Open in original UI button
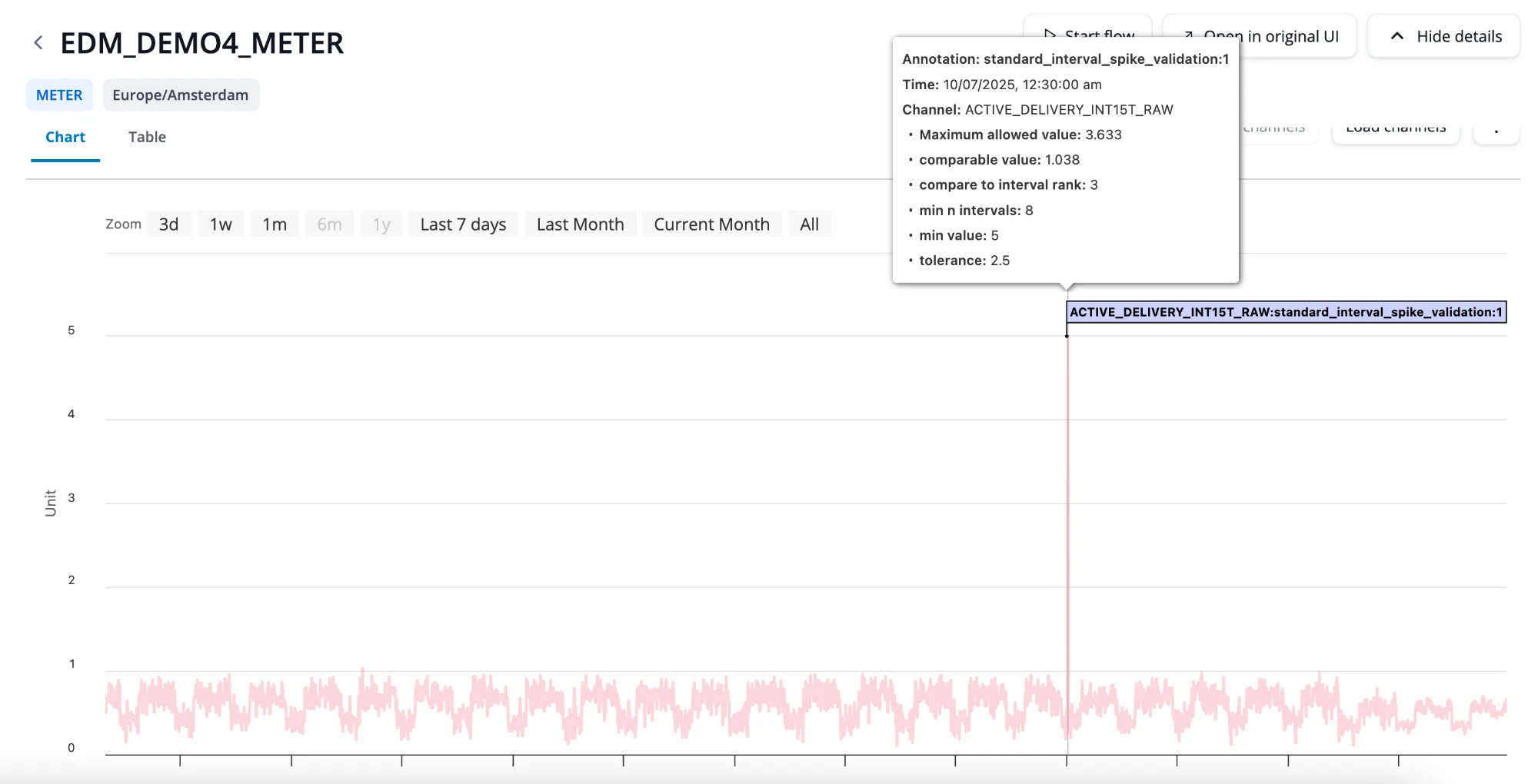1538x784 pixels. 1297,36
